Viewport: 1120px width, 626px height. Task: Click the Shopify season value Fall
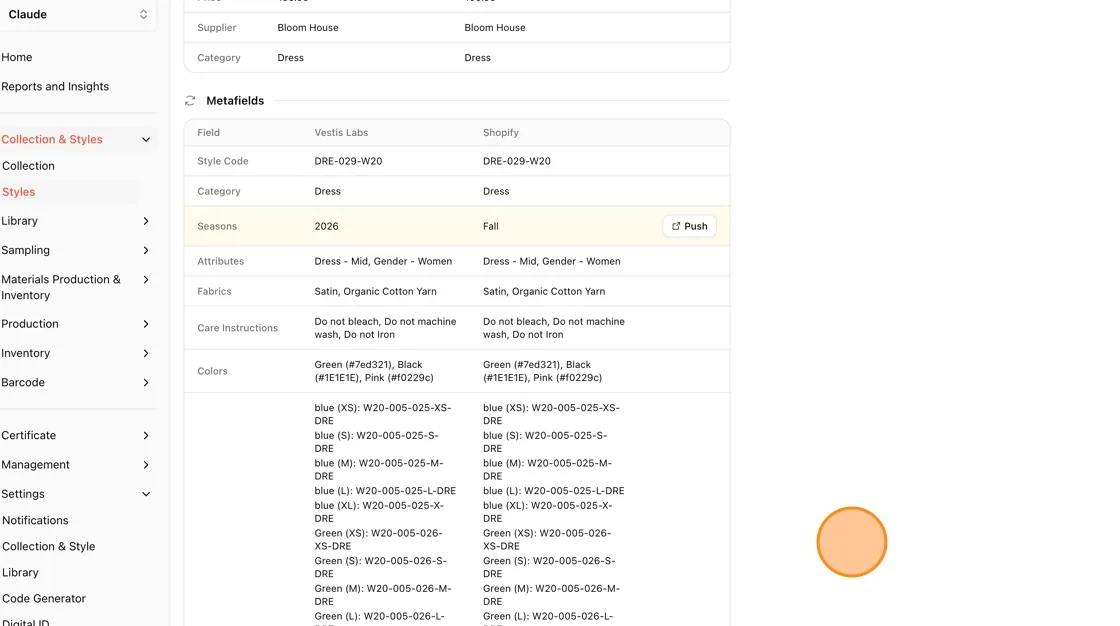[x=491, y=227]
